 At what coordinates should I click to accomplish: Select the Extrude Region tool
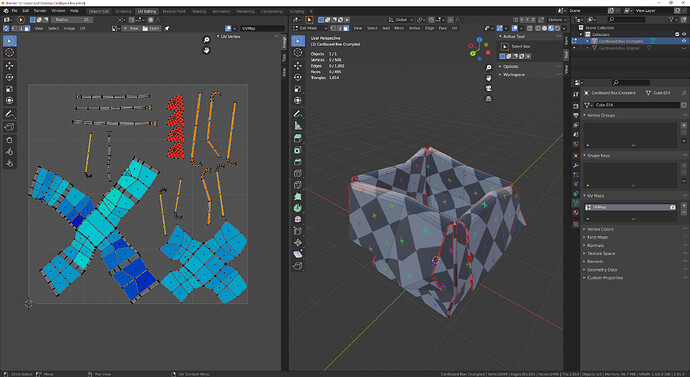coord(298,139)
